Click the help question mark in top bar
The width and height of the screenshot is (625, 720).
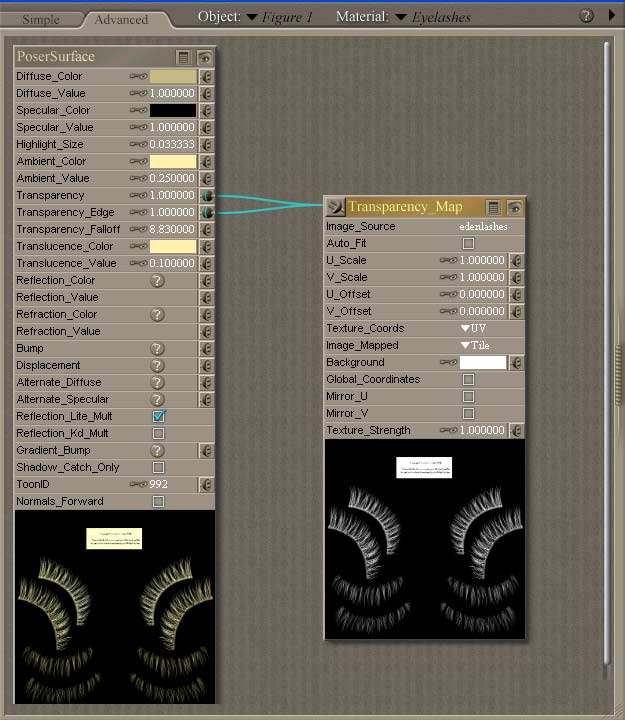(x=586, y=16)
